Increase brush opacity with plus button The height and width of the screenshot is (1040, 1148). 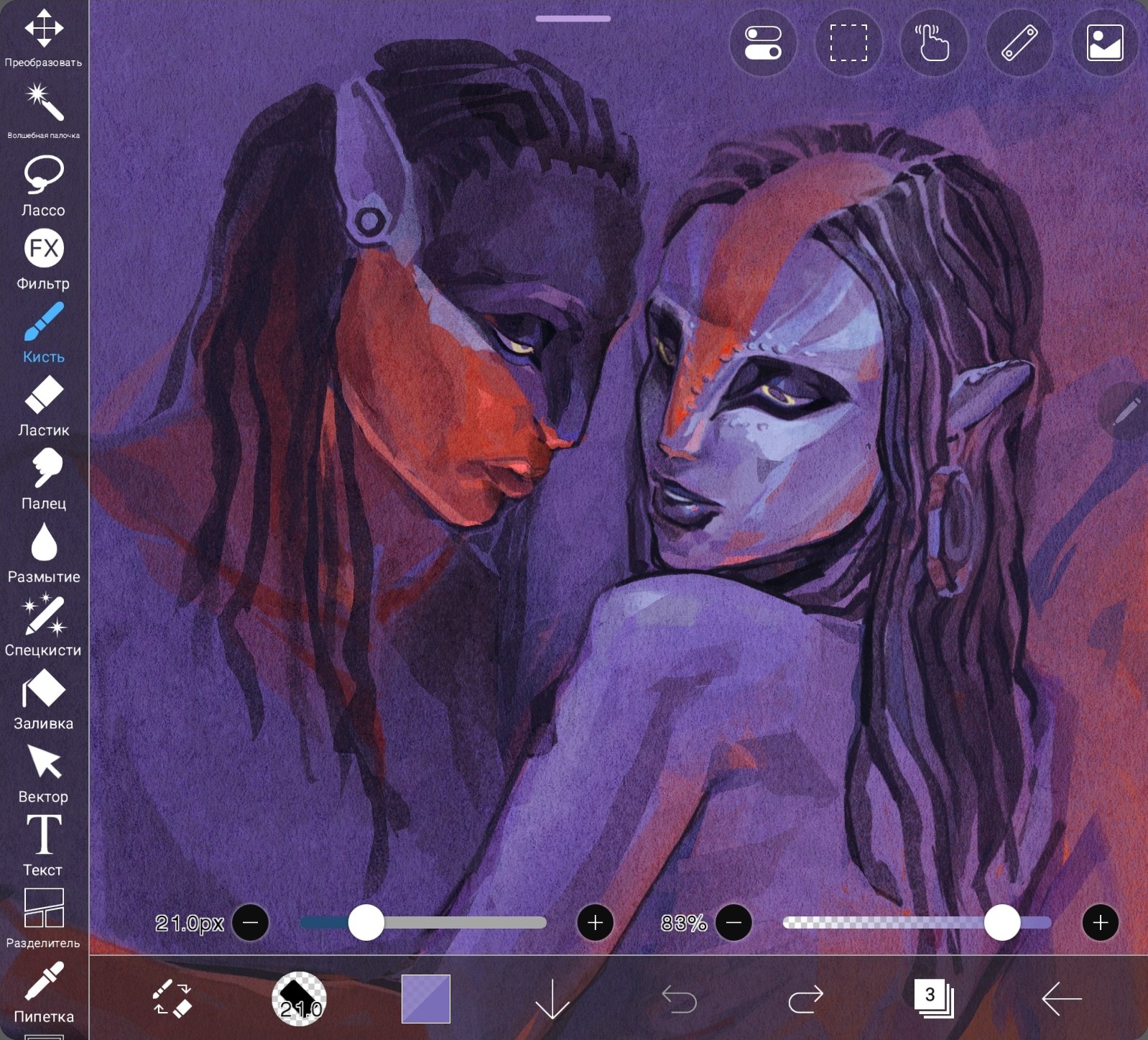coord(1101,922)
